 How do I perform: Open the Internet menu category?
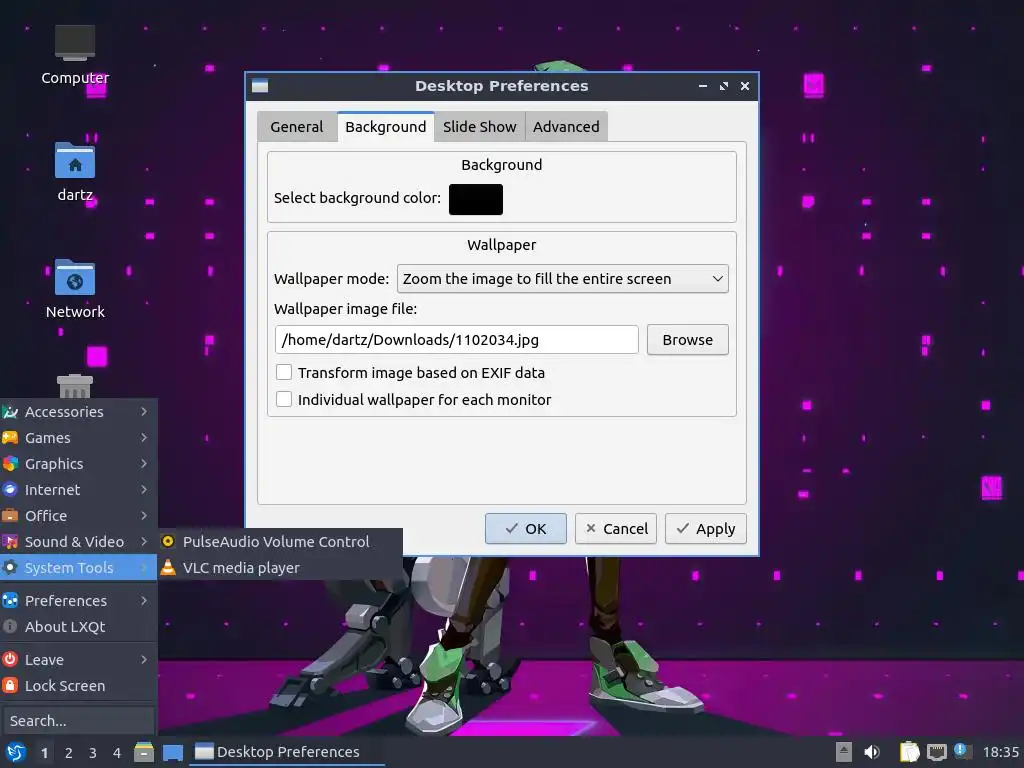tap(78, 490)
